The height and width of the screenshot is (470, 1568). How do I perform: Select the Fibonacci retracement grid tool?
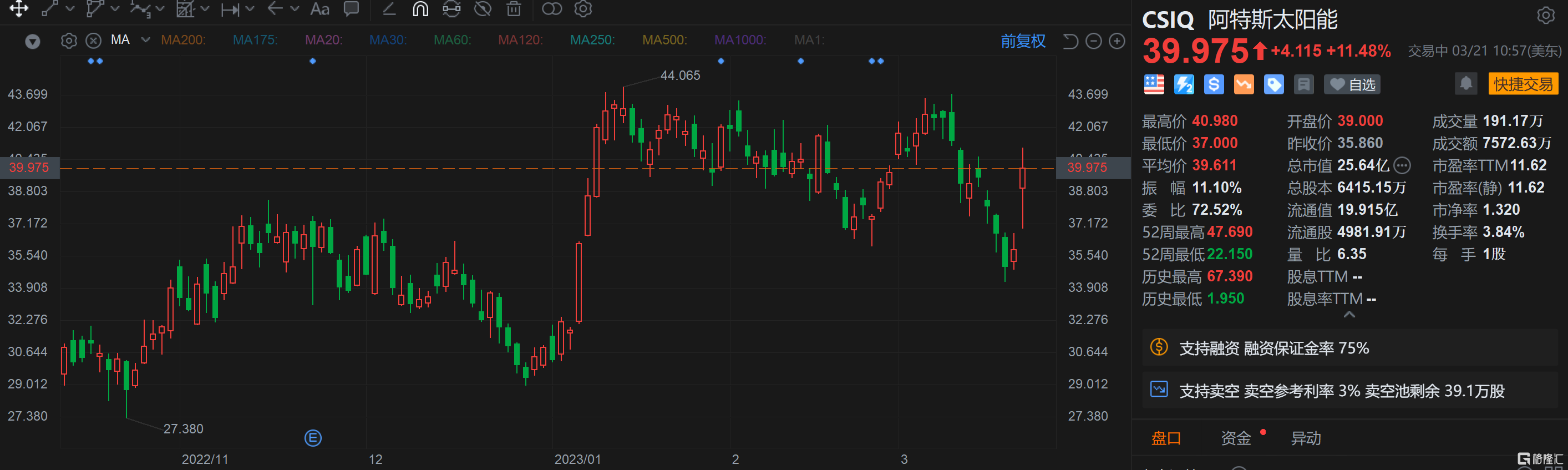pyautogui.click(x=185, y=8)
